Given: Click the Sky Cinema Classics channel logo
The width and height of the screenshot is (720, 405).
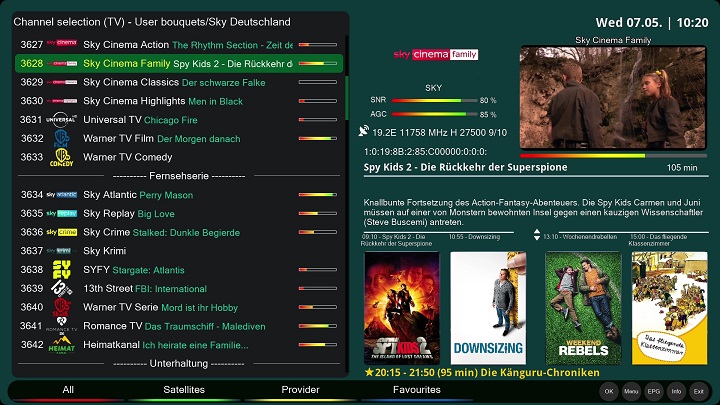Looking at the screenshot, I should point(62,82).
